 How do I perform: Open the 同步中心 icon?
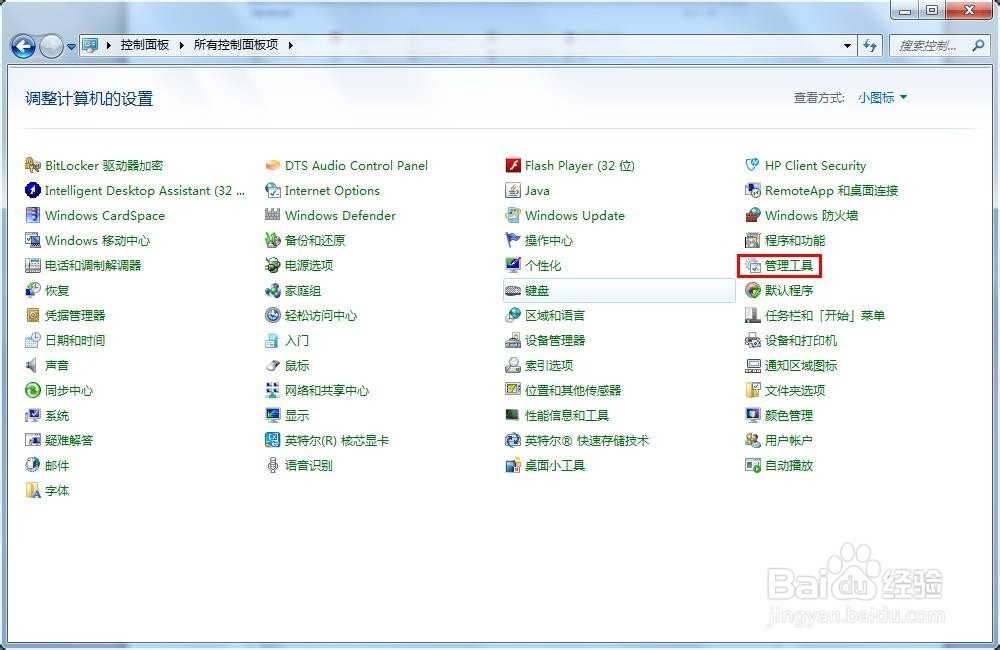(33, 390)
